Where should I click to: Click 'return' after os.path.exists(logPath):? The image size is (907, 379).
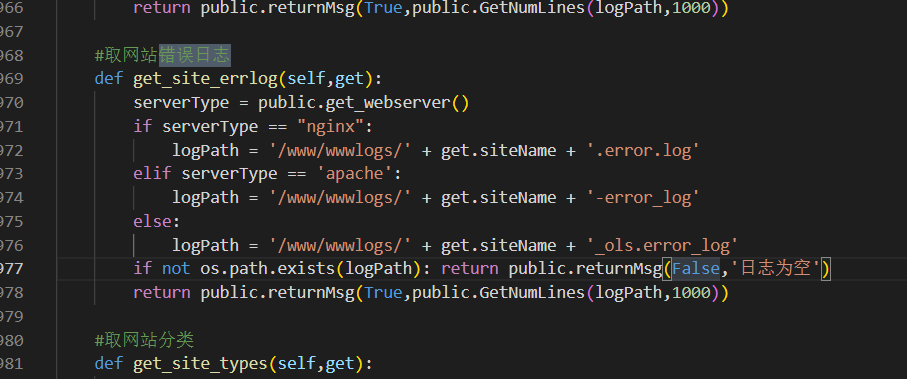coord(470,268)
